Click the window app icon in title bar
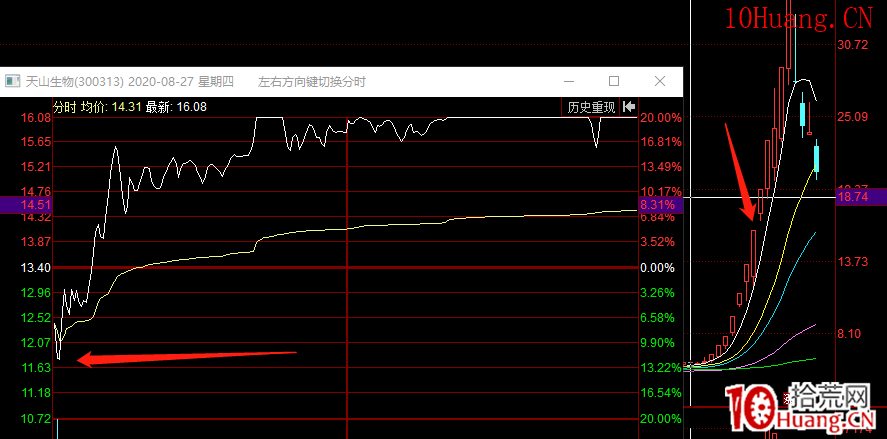Image resolution: width=887 pixels, height=439 pixels. click(x=13, y=81)
